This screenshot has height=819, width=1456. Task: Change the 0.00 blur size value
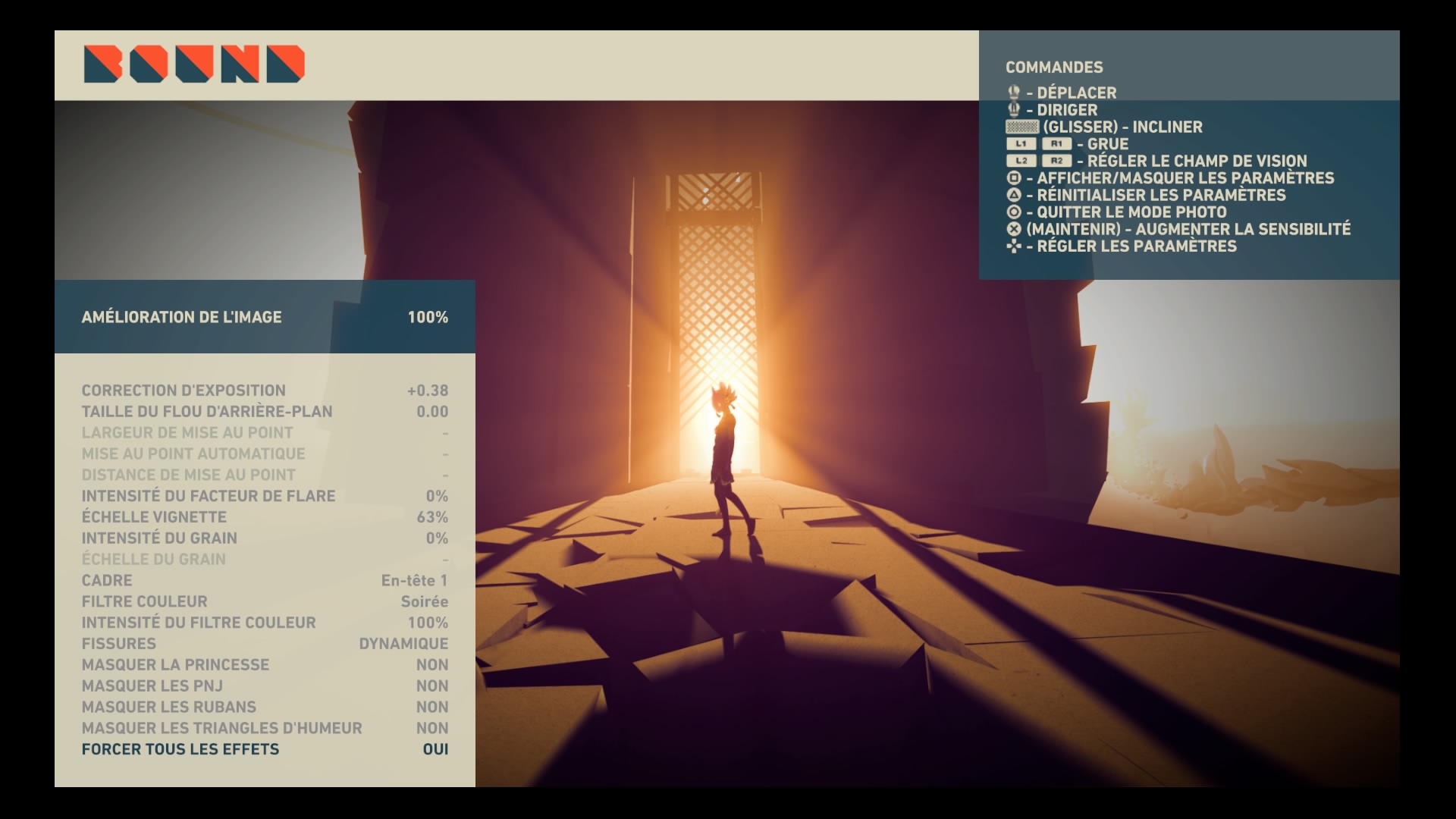[x=432, y=412]
